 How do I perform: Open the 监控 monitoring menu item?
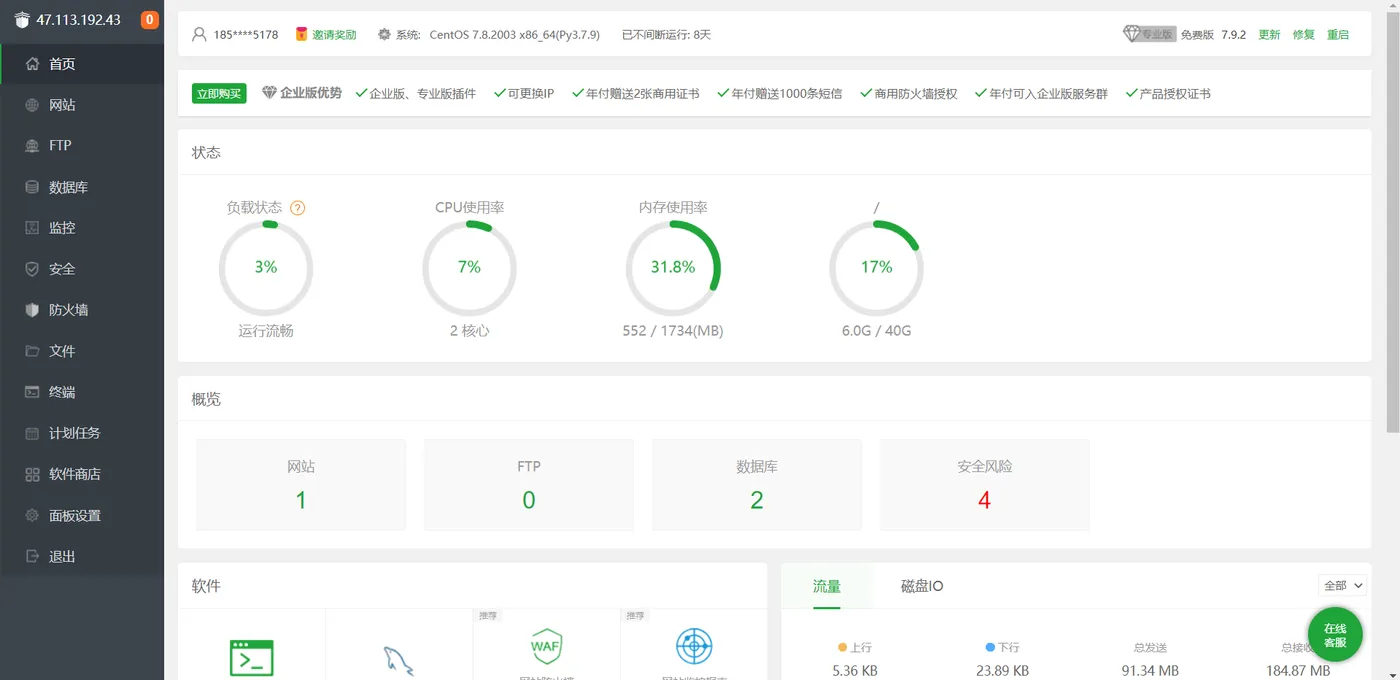[82, 228]
